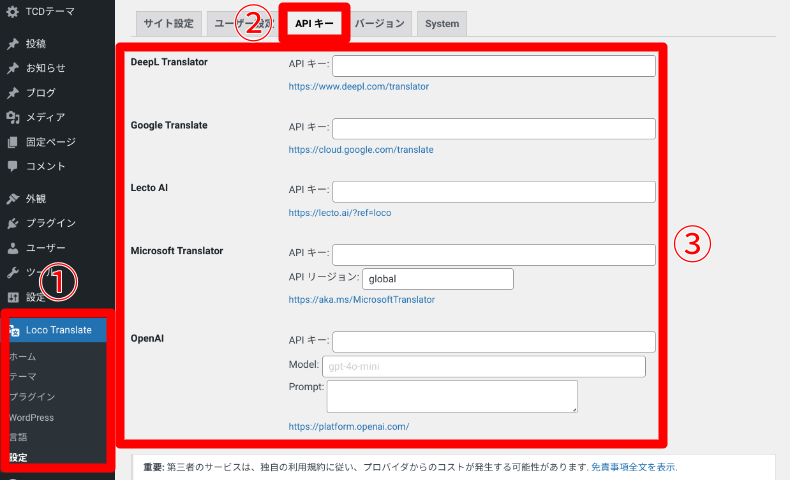The width and height of the screenshot is (790, 480).
Task: Open the 固定ページ menu item
Action: [x=51, y=142]
